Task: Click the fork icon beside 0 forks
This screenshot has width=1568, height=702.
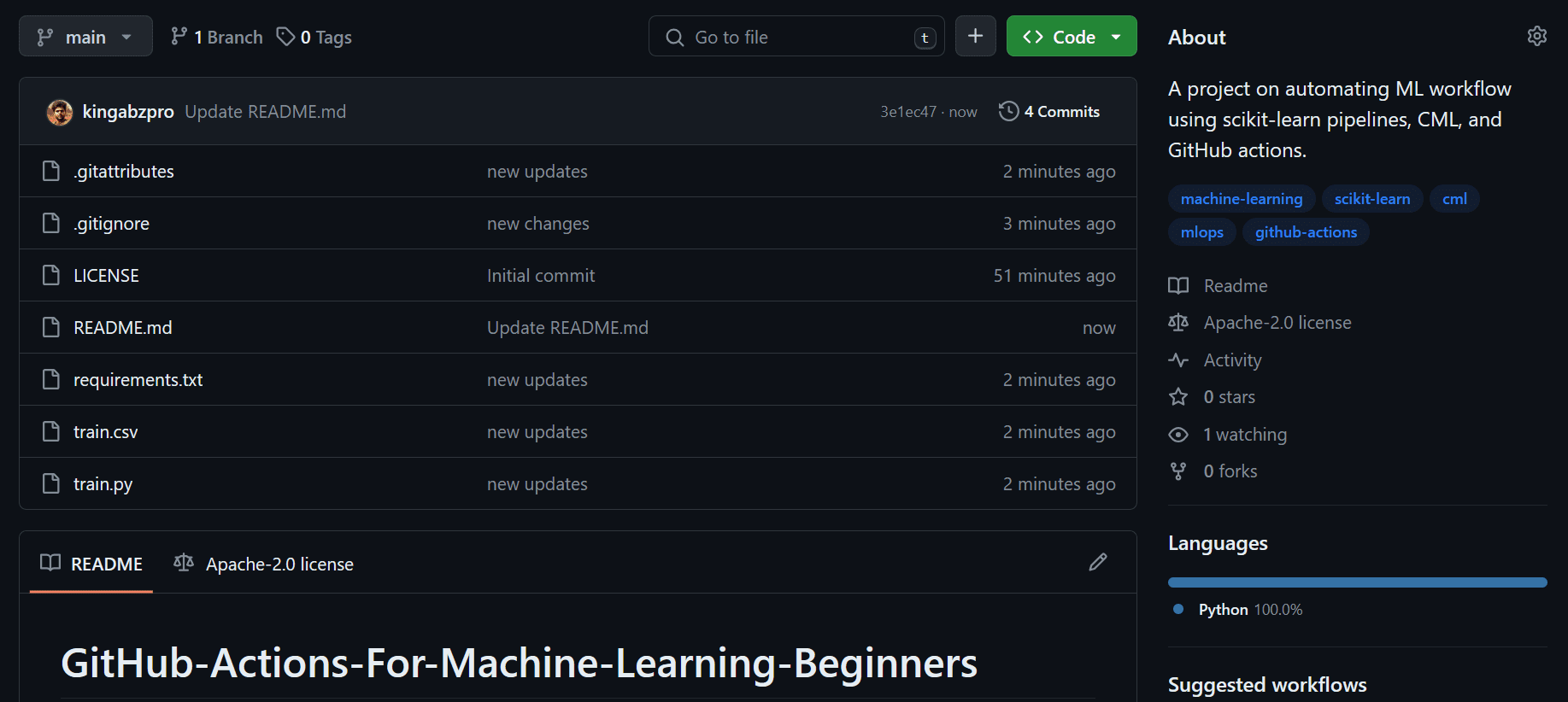Action: [1178, 471]
